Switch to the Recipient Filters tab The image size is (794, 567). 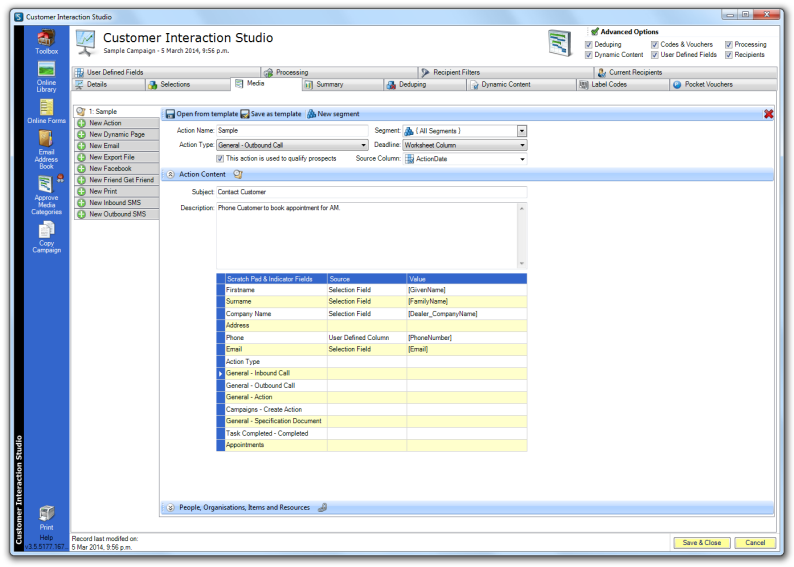pyautogui.click(x=457, y=73)
